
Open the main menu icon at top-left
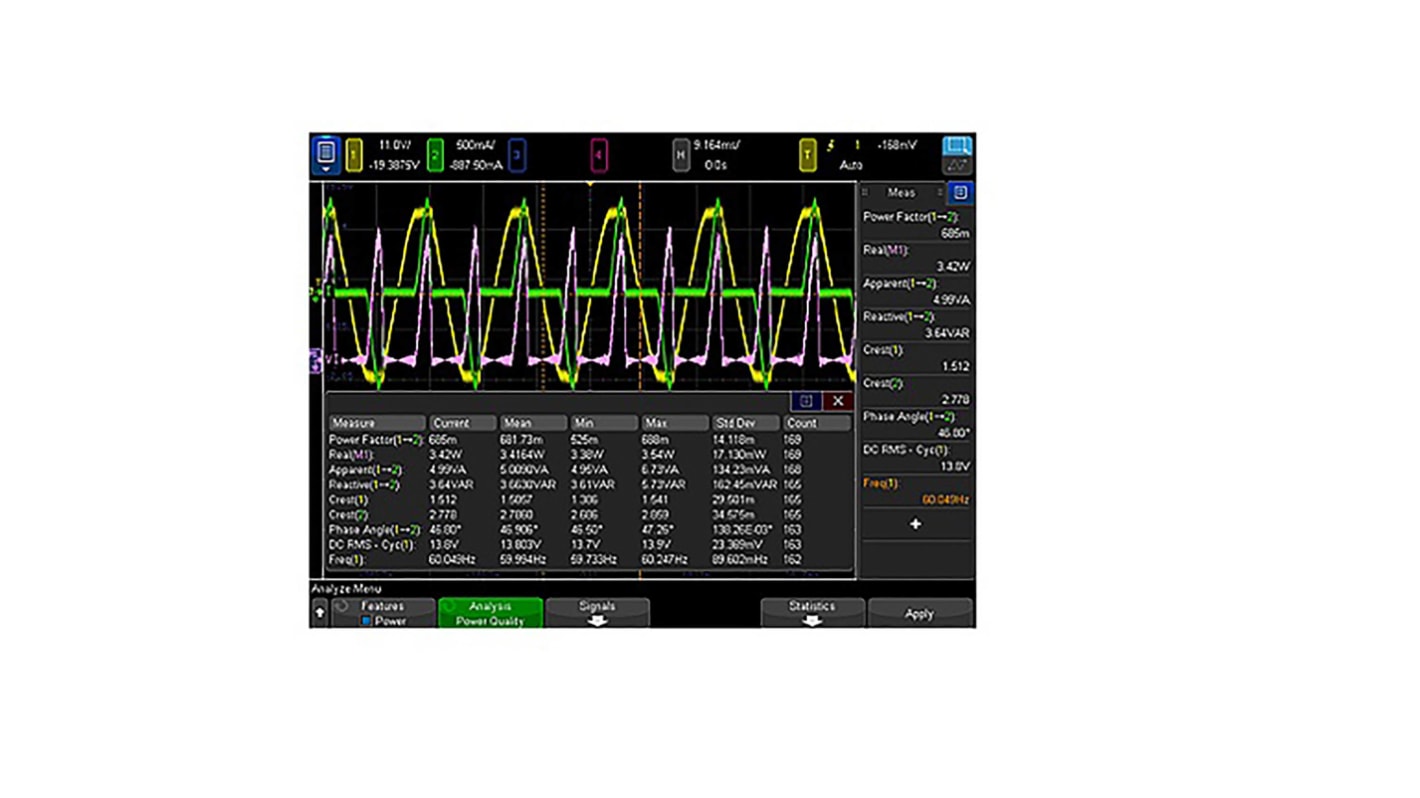(326, 155)
